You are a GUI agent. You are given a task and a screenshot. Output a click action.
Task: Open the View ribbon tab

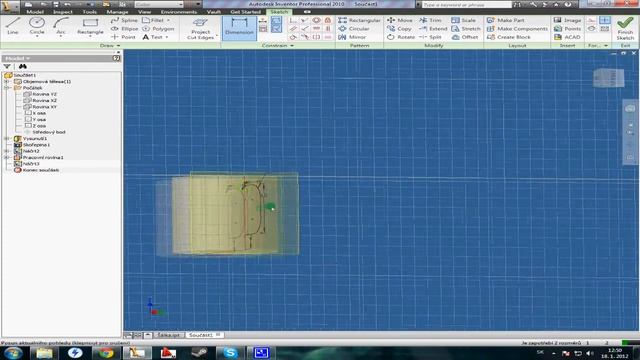144,12
